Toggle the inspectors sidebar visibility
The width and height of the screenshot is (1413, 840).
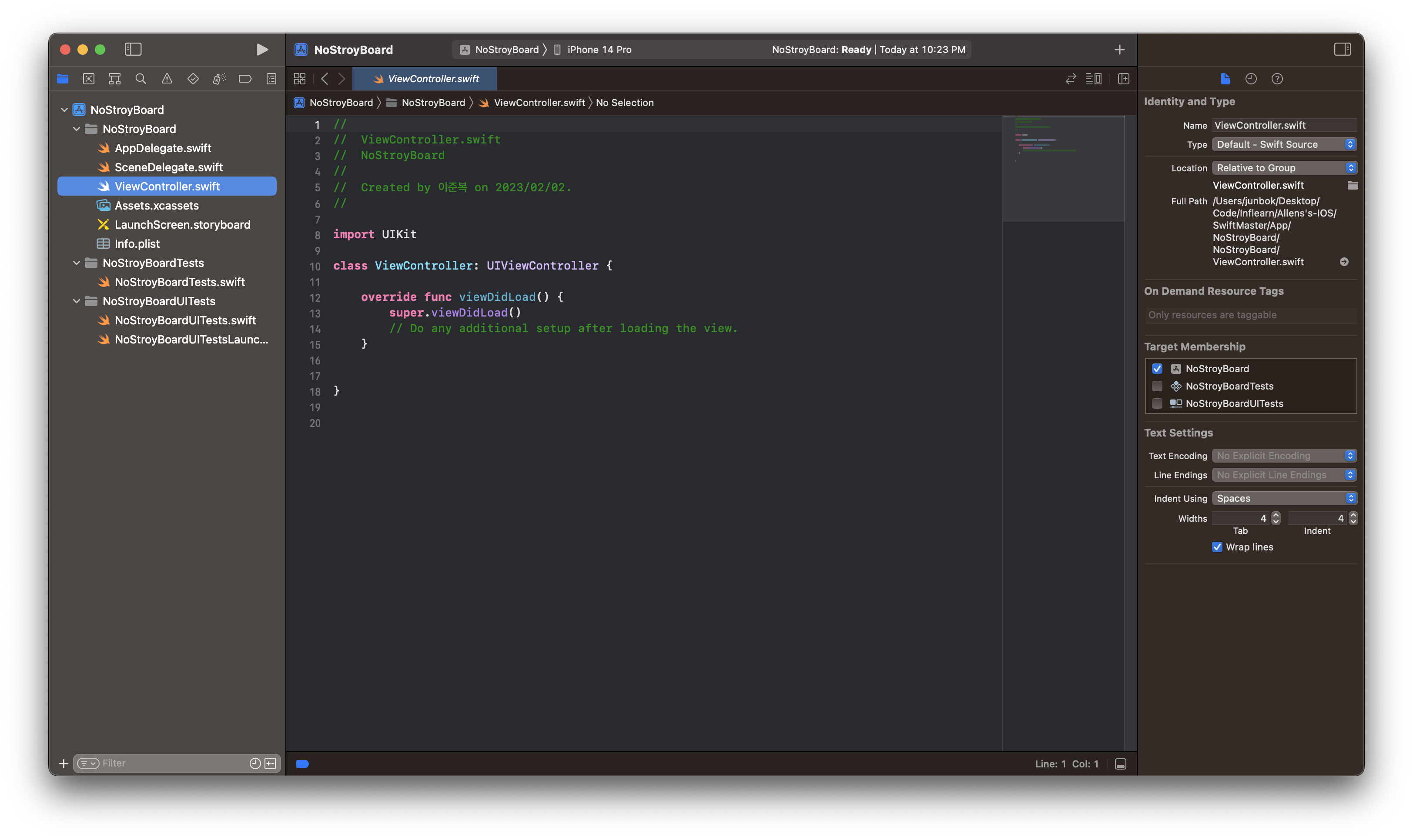(x=1342, y=49)
